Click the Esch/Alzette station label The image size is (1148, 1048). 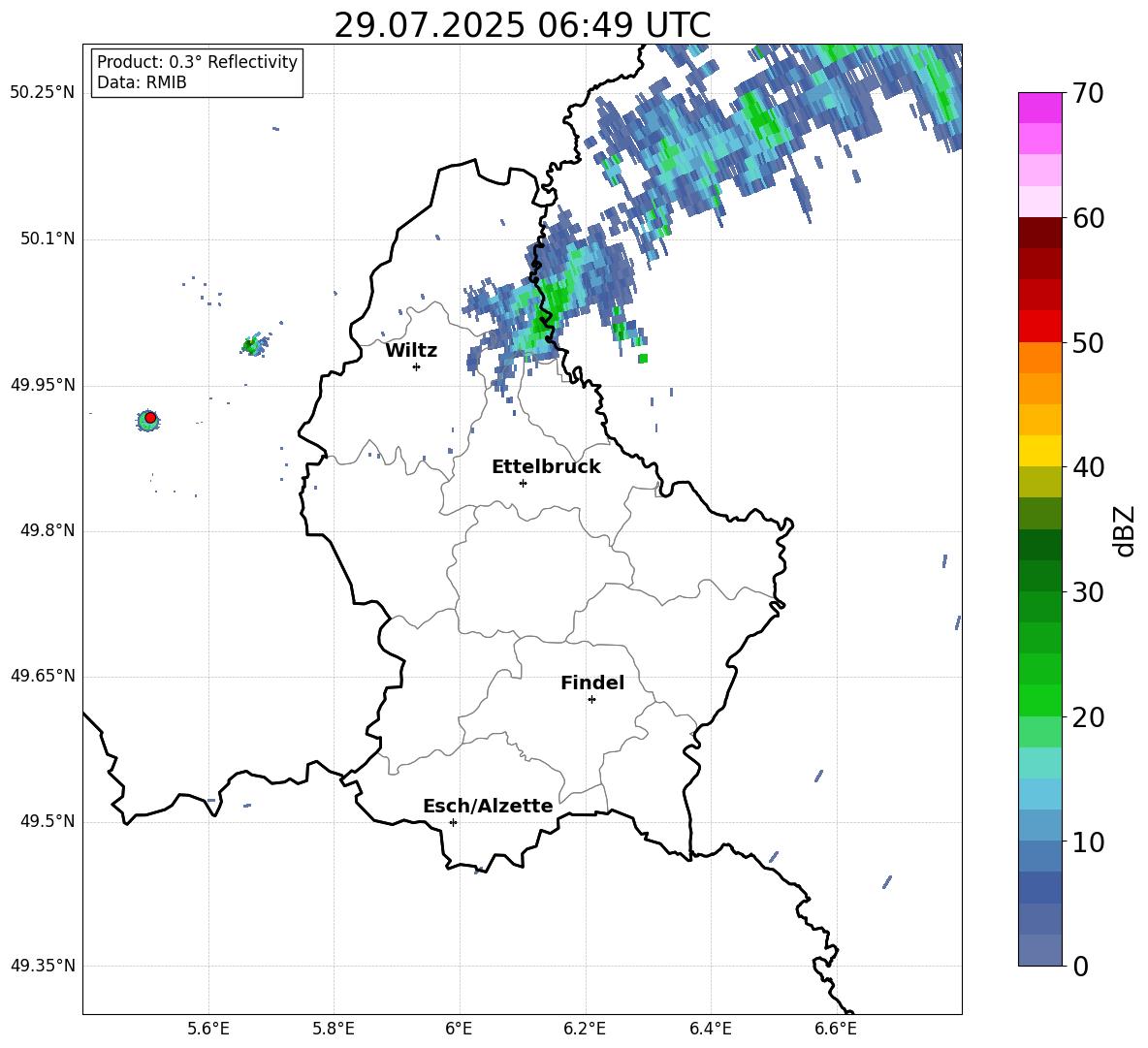pyautogui.click(x=488, y=806)
